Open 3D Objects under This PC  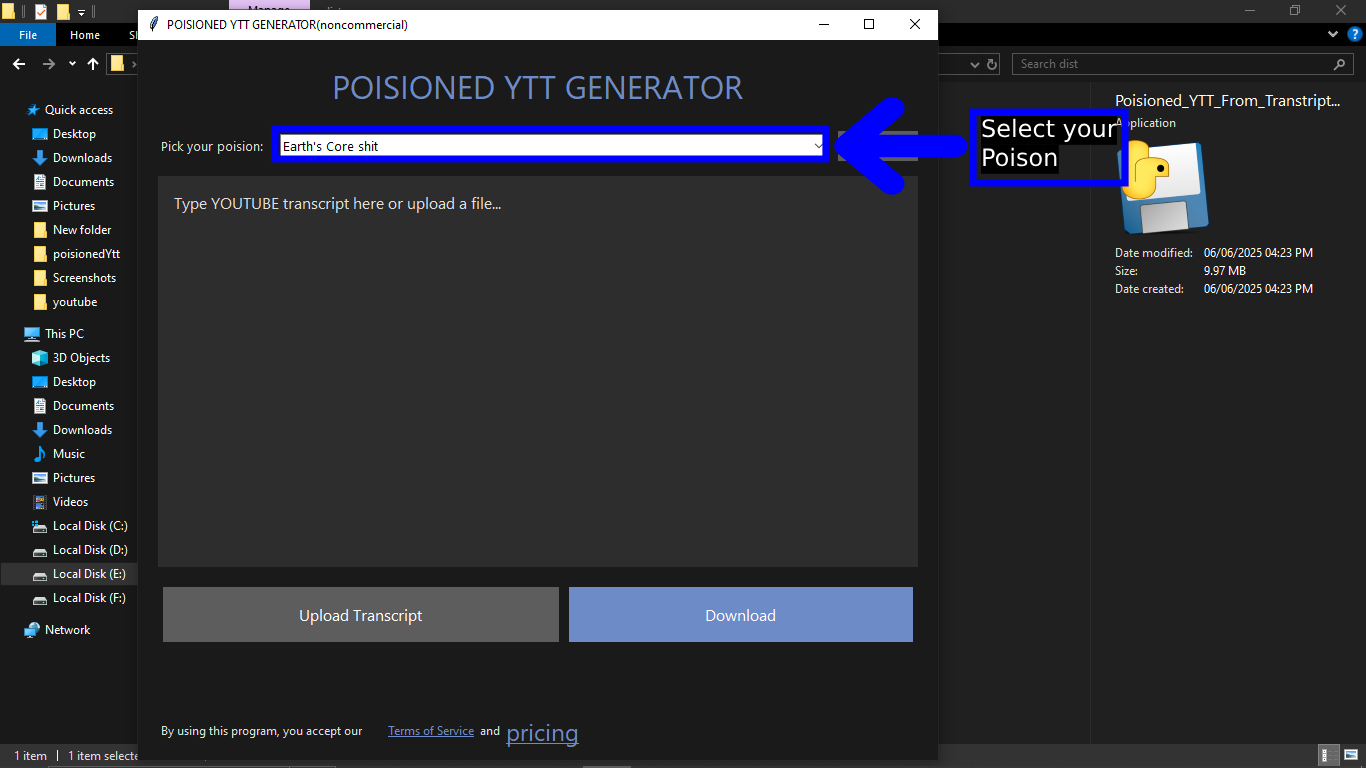pyautogui.click(x=81, y=358)
